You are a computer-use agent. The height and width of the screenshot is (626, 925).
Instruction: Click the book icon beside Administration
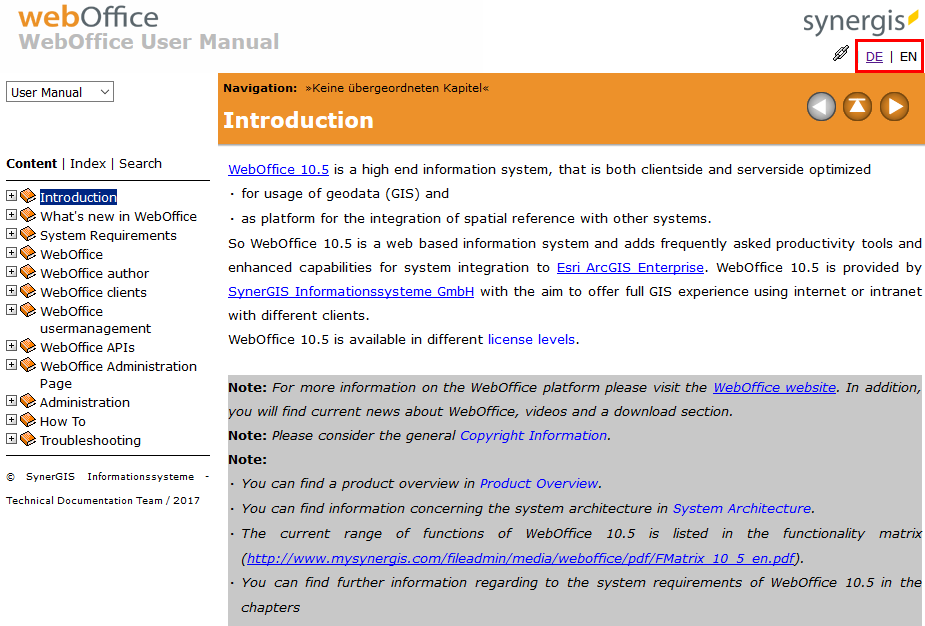(28, 401)
